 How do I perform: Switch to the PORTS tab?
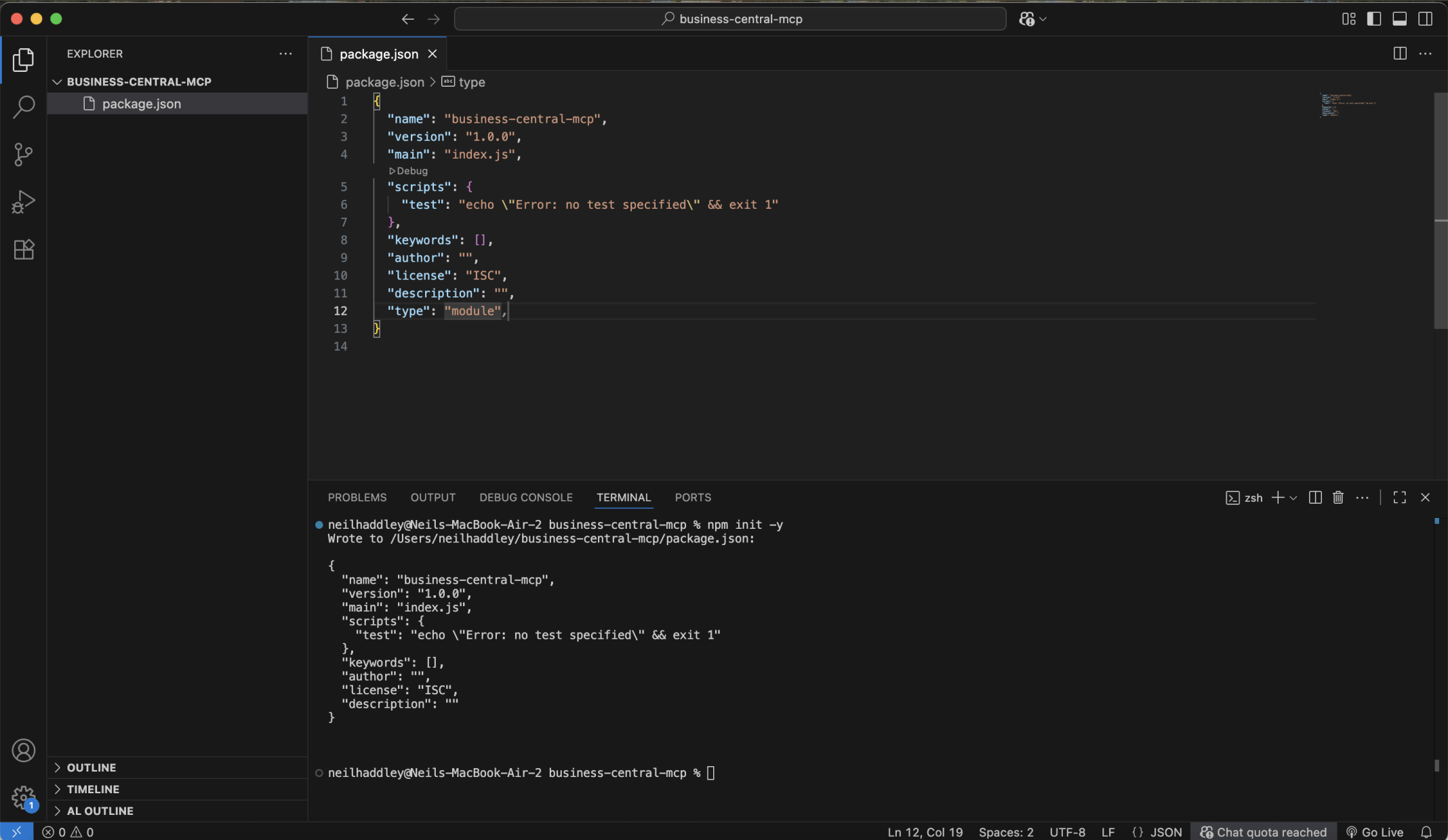click(692, 497)
